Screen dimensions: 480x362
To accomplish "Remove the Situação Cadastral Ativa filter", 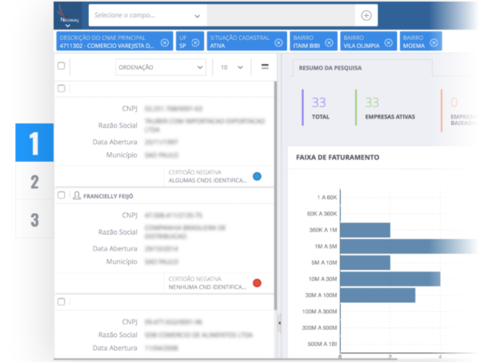I will click(x=279, y=43).
